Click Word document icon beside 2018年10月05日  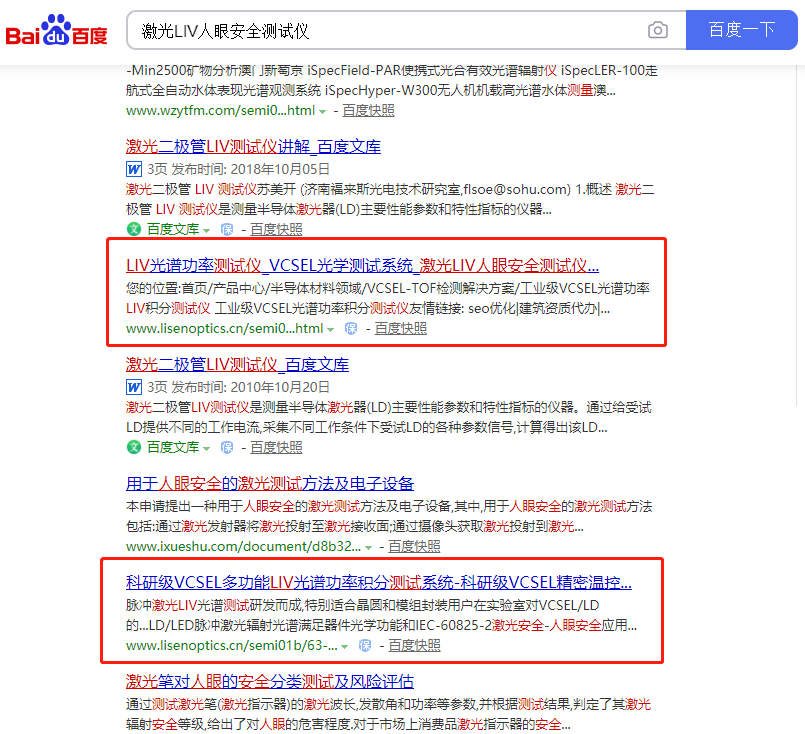click(134, 169)
